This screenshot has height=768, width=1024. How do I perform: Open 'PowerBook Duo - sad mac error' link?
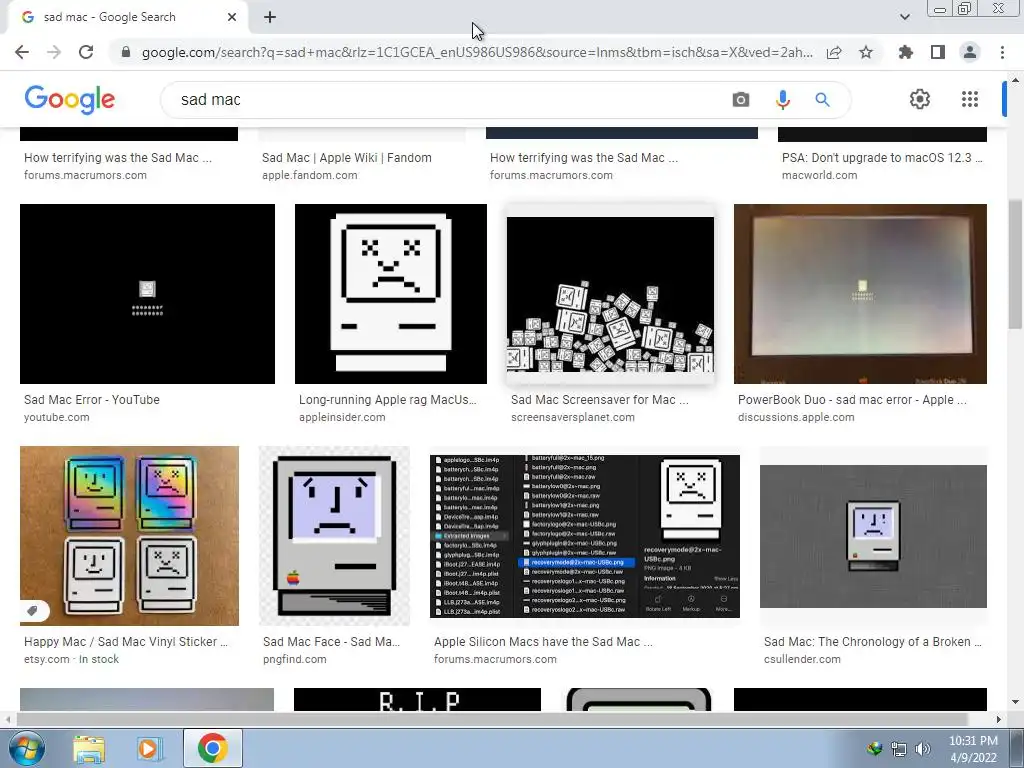[852, 400]
